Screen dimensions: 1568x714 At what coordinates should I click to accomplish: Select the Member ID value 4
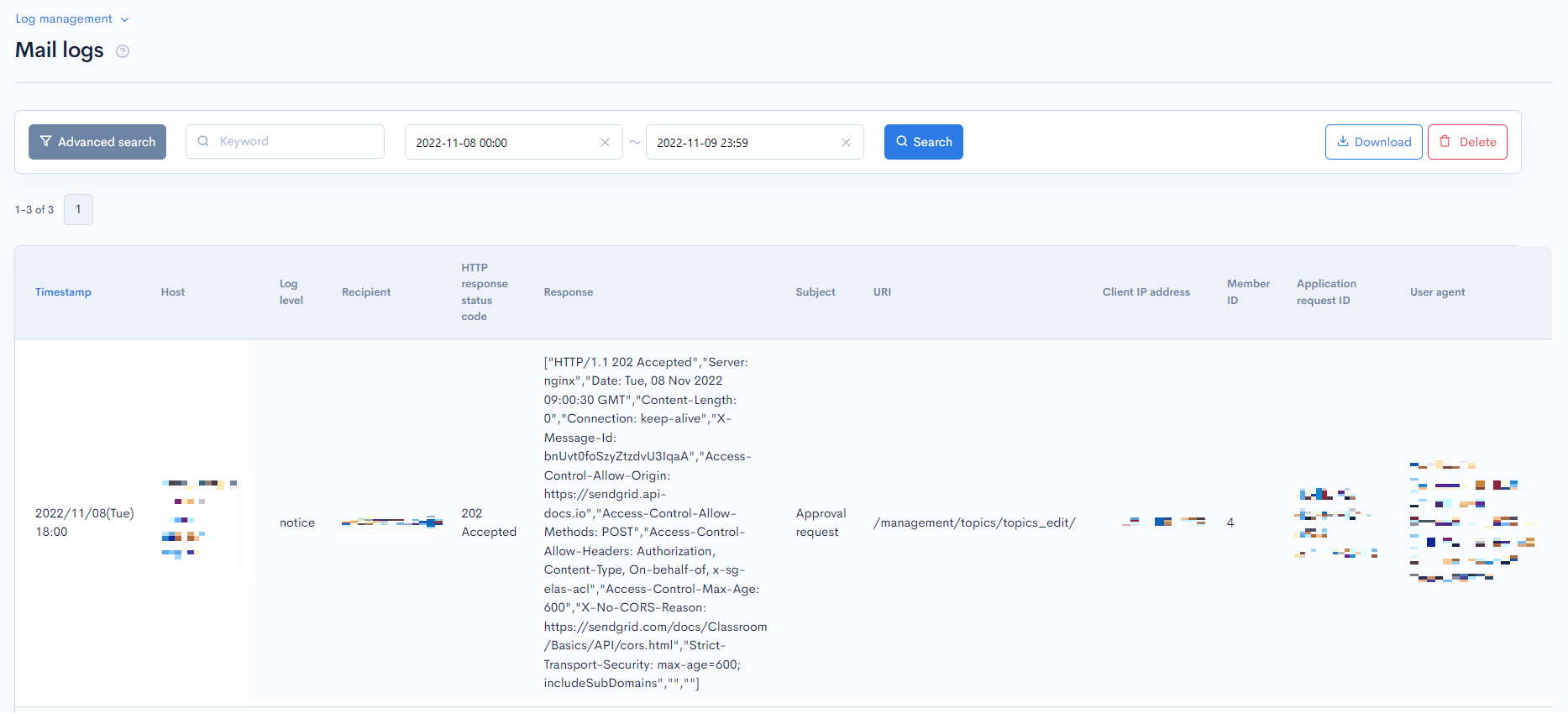[1230, 522]
